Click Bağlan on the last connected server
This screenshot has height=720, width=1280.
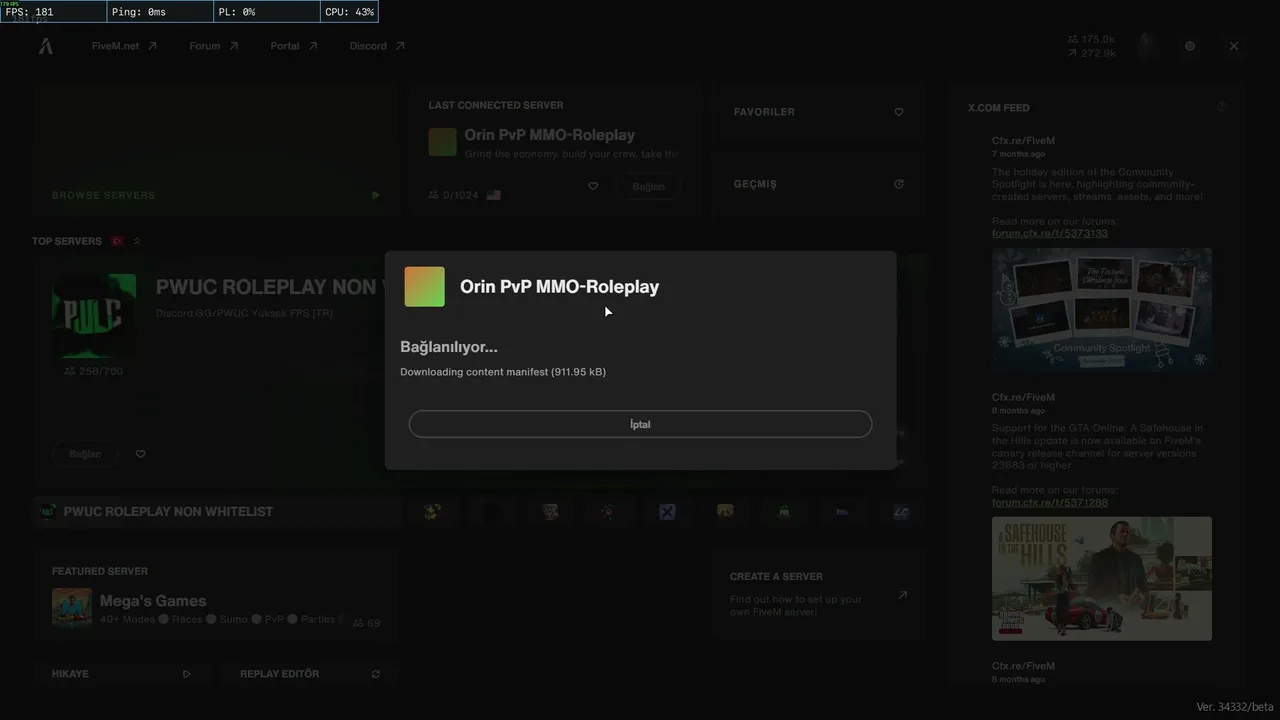pos(648,186)
